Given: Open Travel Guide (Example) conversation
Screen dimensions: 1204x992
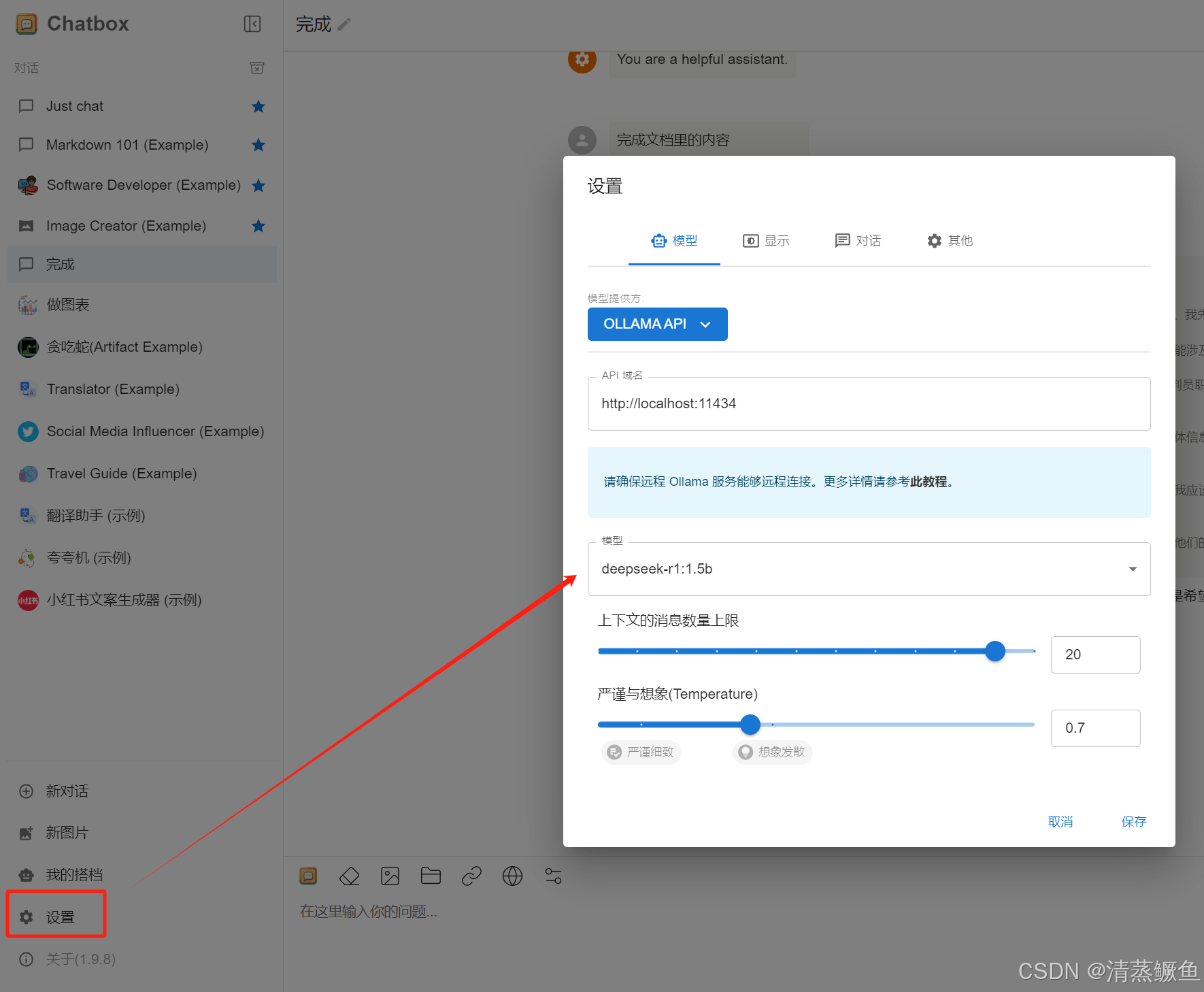Looking at the screenshot, I should tap(141, 474).
